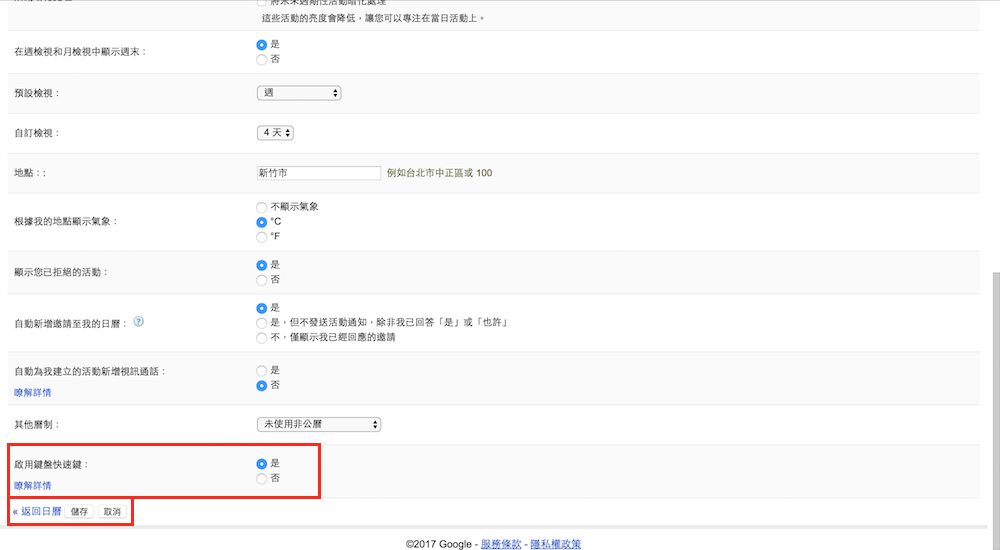Follow the « 返回日曆 link

tap(37, 512)
